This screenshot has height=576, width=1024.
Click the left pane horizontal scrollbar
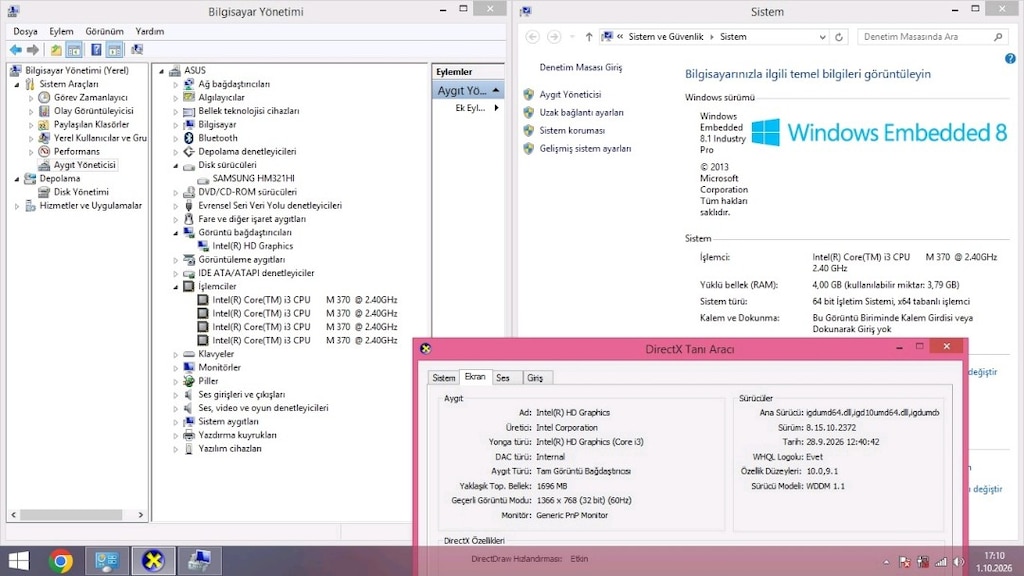[x=71, y=515]
